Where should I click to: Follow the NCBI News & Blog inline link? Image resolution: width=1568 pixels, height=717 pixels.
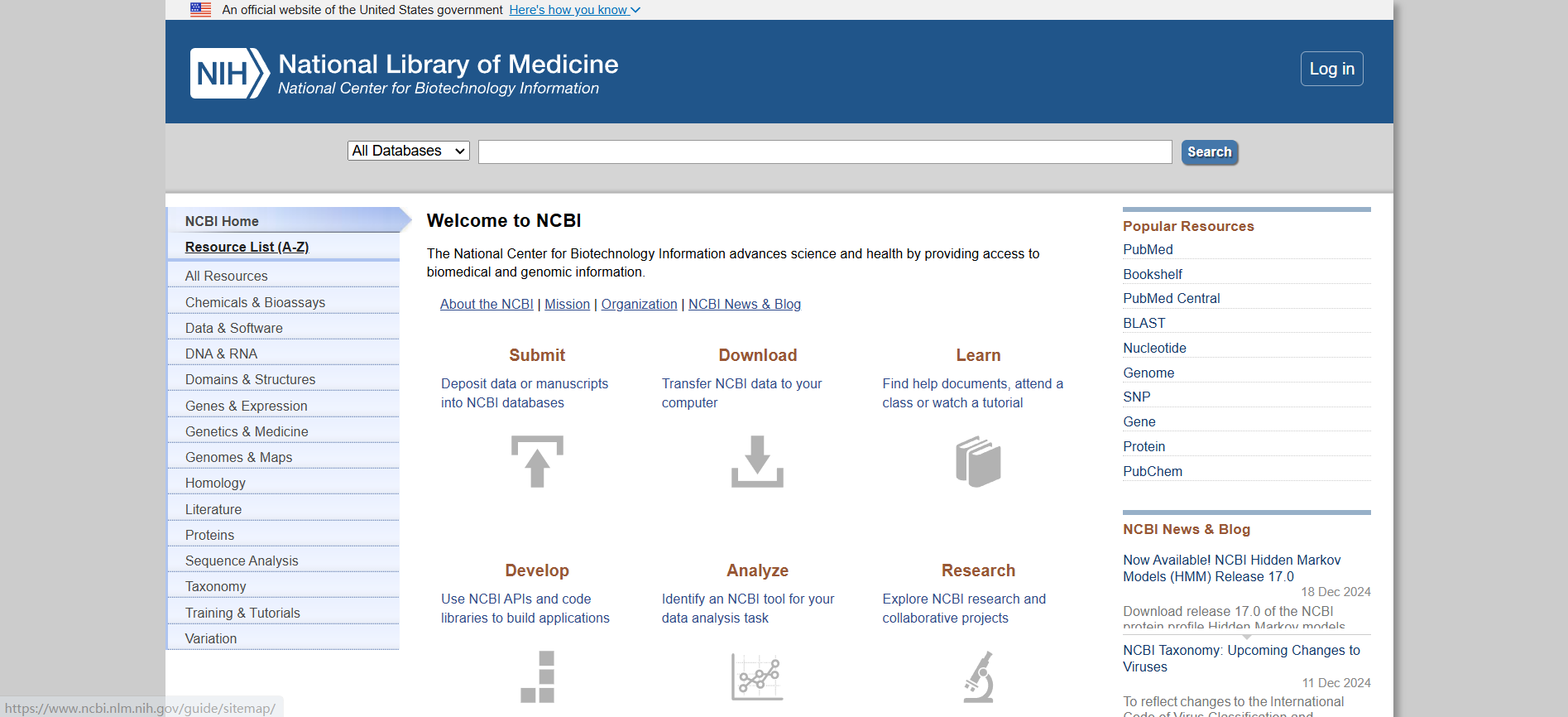point(745,304)
